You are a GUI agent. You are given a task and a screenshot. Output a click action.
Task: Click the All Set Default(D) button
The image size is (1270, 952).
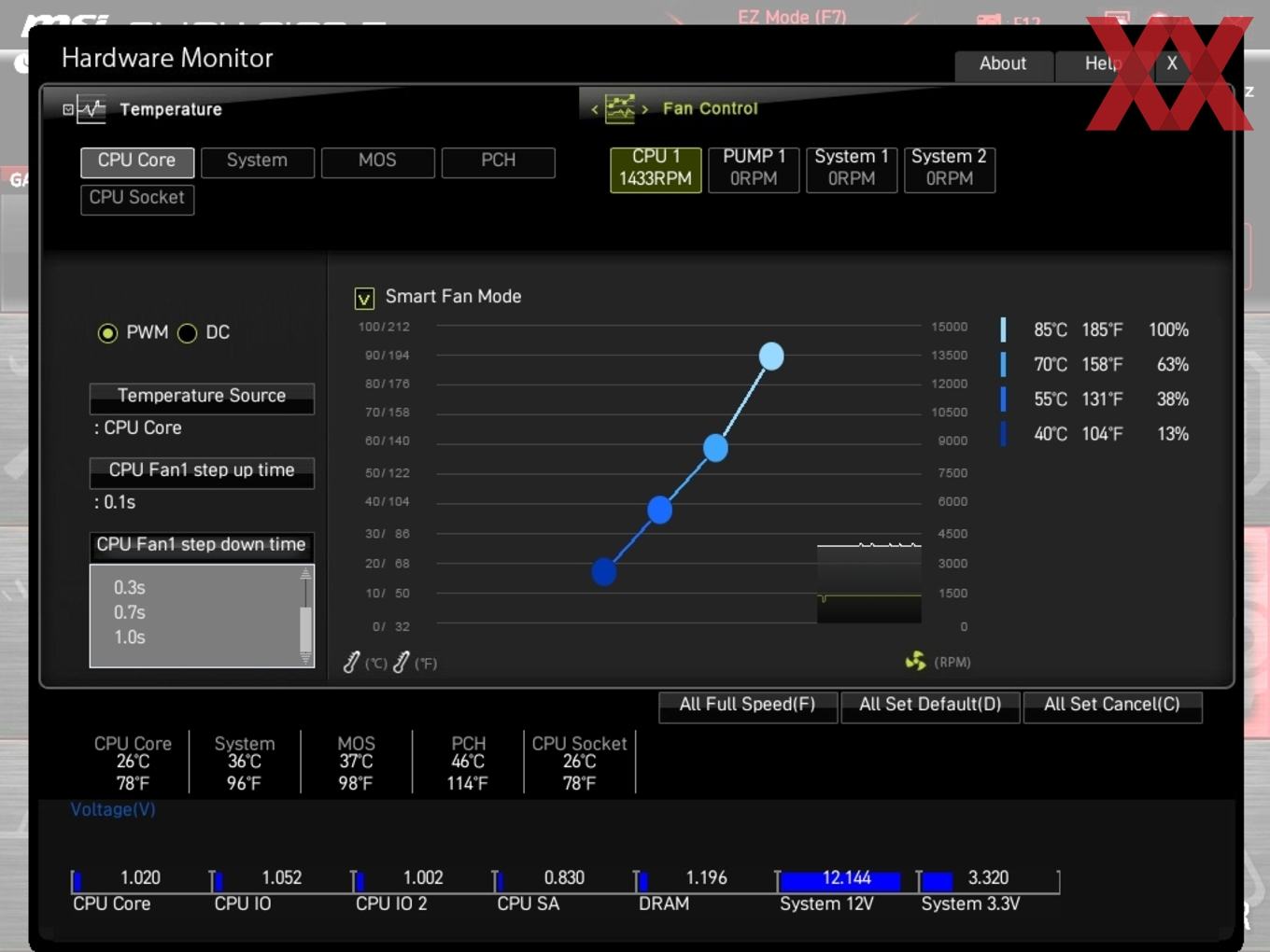(x=930, y=706)
